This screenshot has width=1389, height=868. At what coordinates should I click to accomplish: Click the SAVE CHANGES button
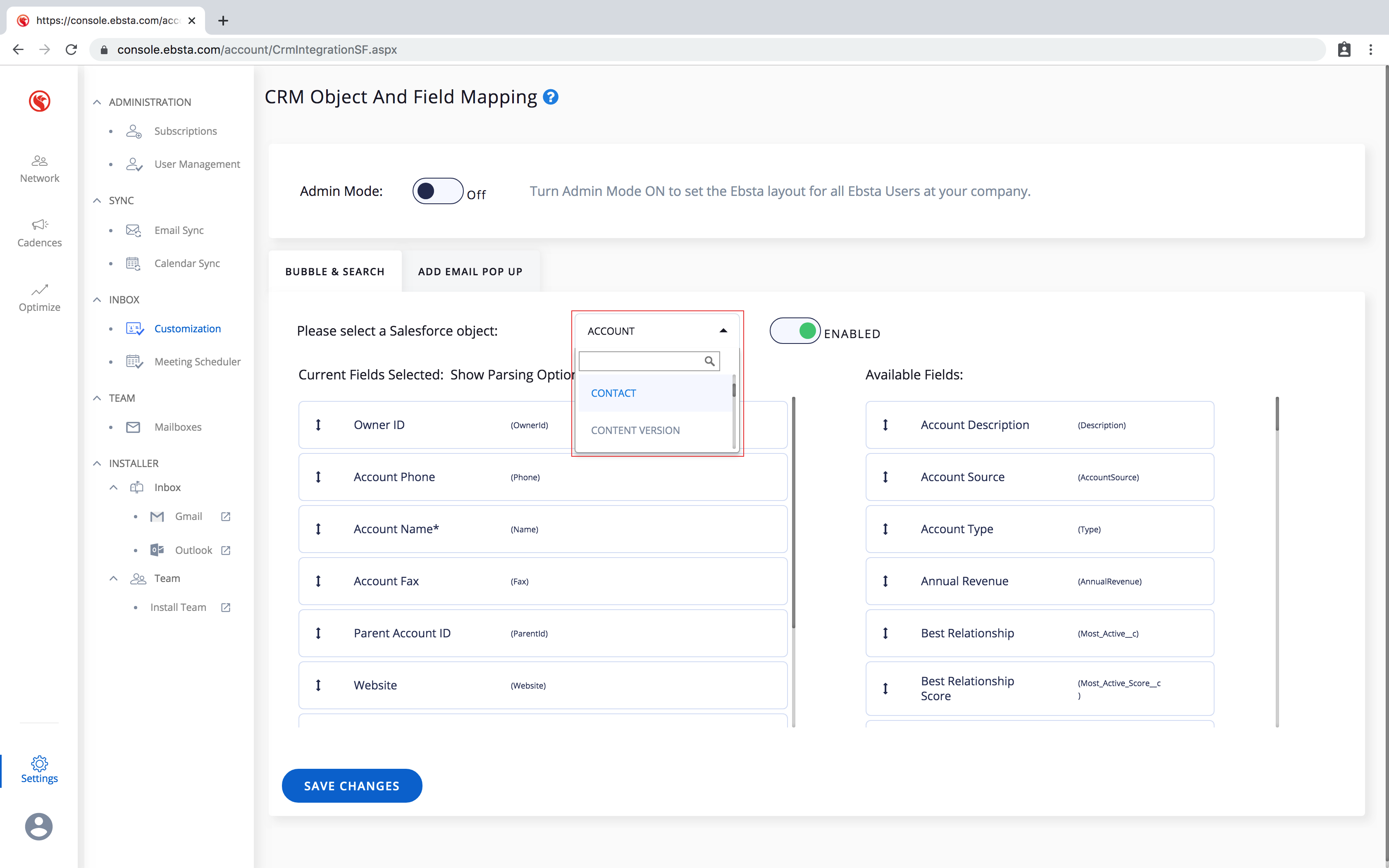tap(351, 786)
